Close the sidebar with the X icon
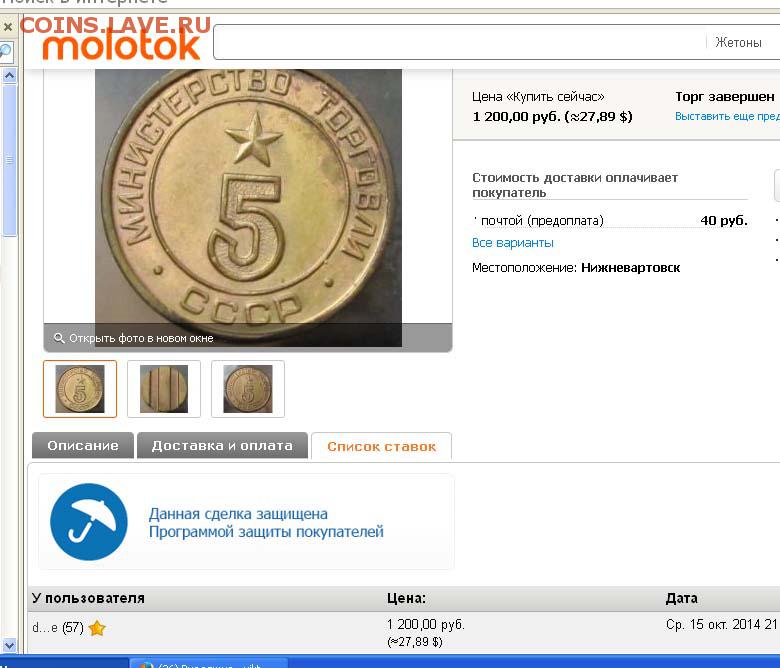 tap(8, 27)
